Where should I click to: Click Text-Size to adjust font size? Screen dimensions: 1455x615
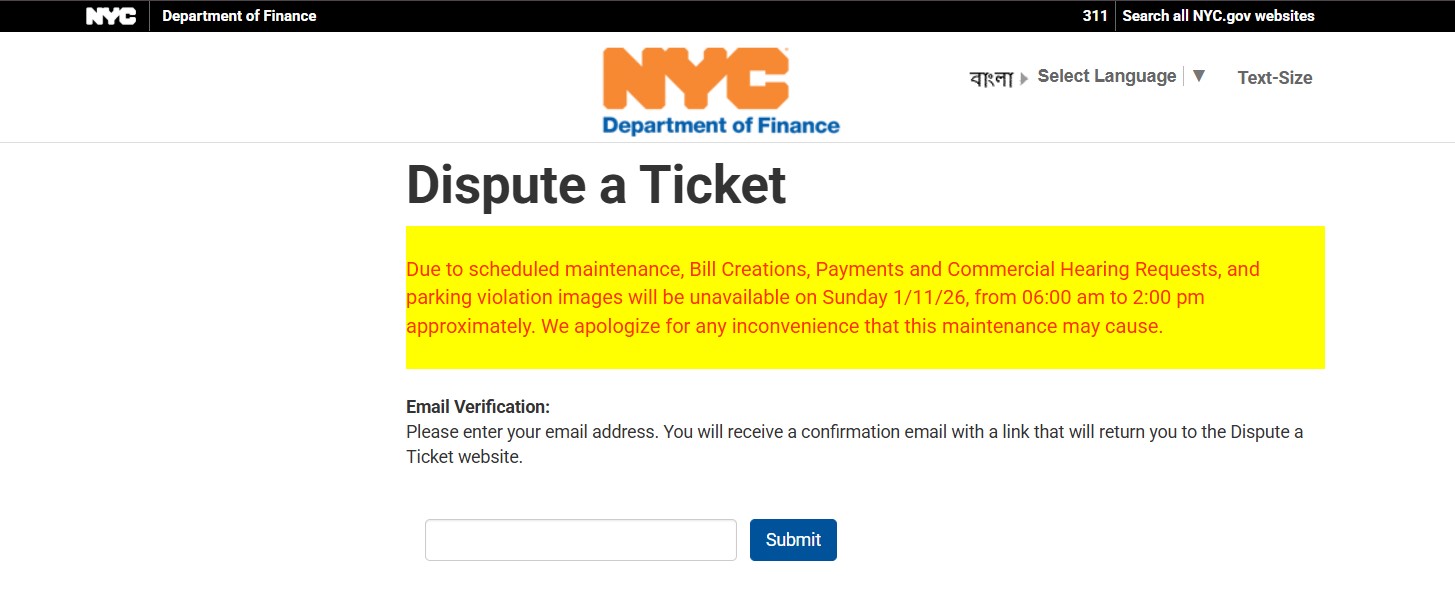1275,77
